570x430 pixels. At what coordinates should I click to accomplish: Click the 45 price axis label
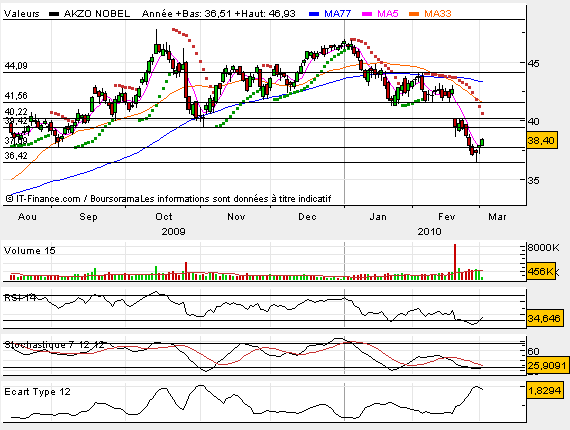coord(533,64)
